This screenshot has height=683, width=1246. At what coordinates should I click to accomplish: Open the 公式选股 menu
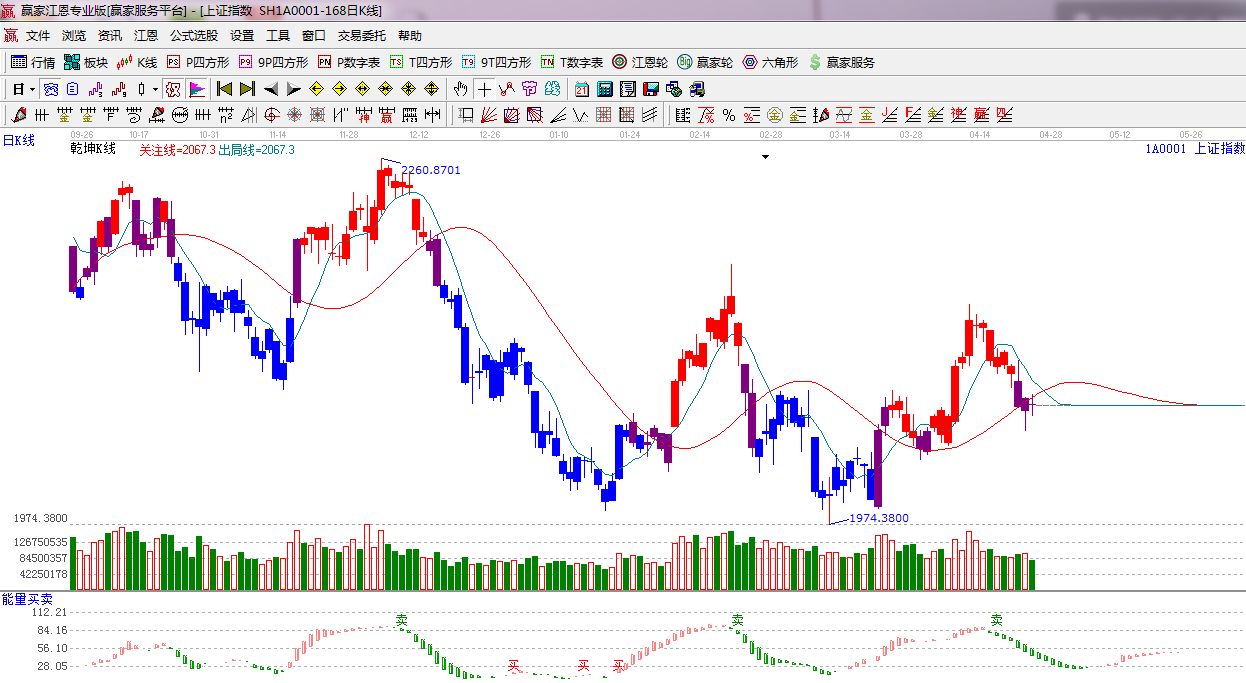tap(193, 35)
